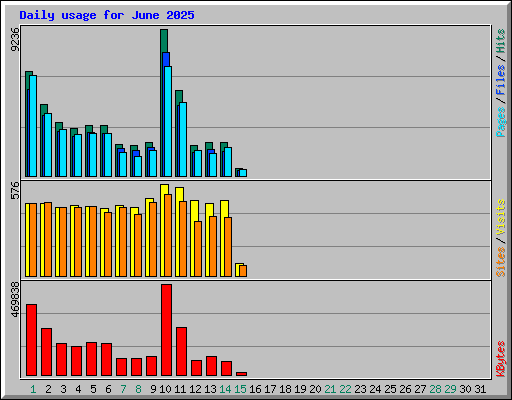Click day 27 on the x-axis
512x400 pixels.
(420, 389)
